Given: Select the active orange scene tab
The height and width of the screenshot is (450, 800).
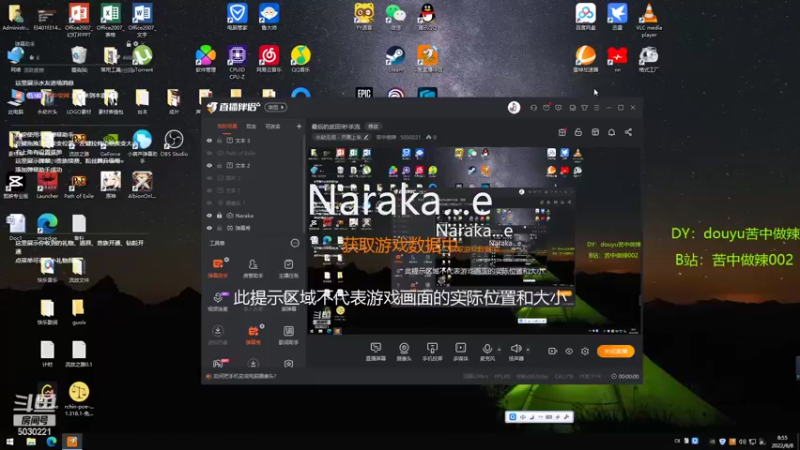Looking at the screenshot, I should [x=227, y=126].
